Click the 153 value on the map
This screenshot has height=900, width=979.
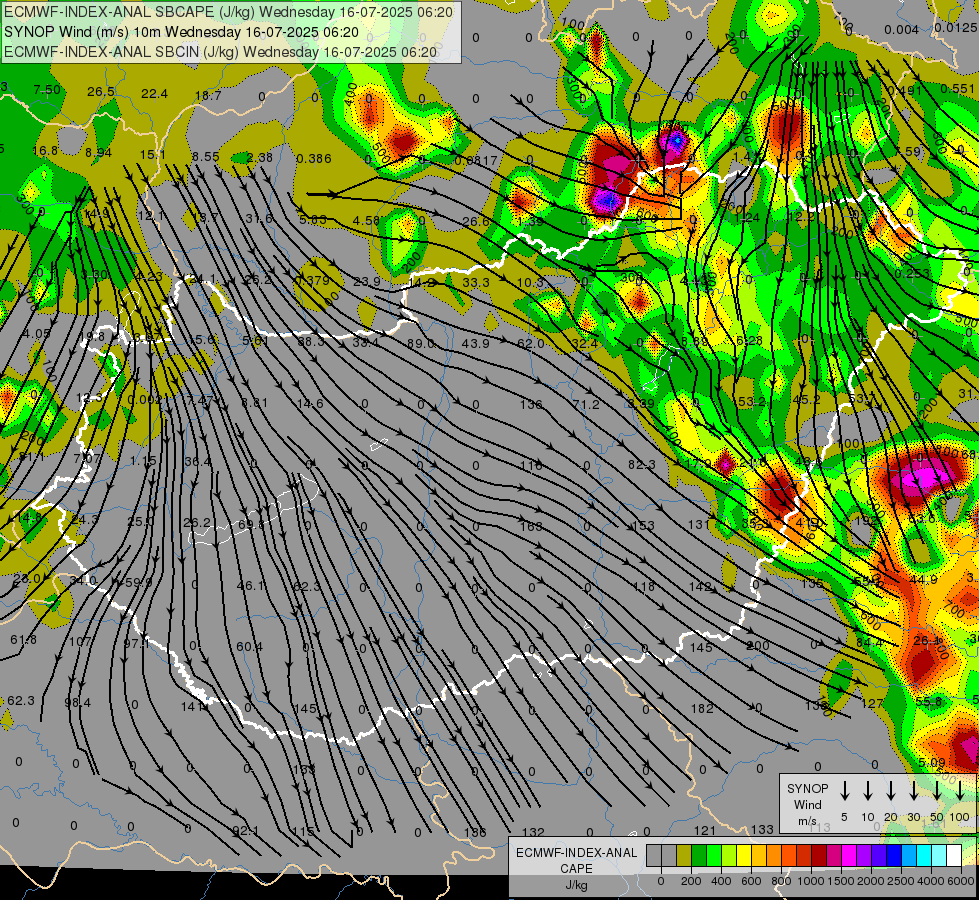pyautogui.click(x=643, y=526)
